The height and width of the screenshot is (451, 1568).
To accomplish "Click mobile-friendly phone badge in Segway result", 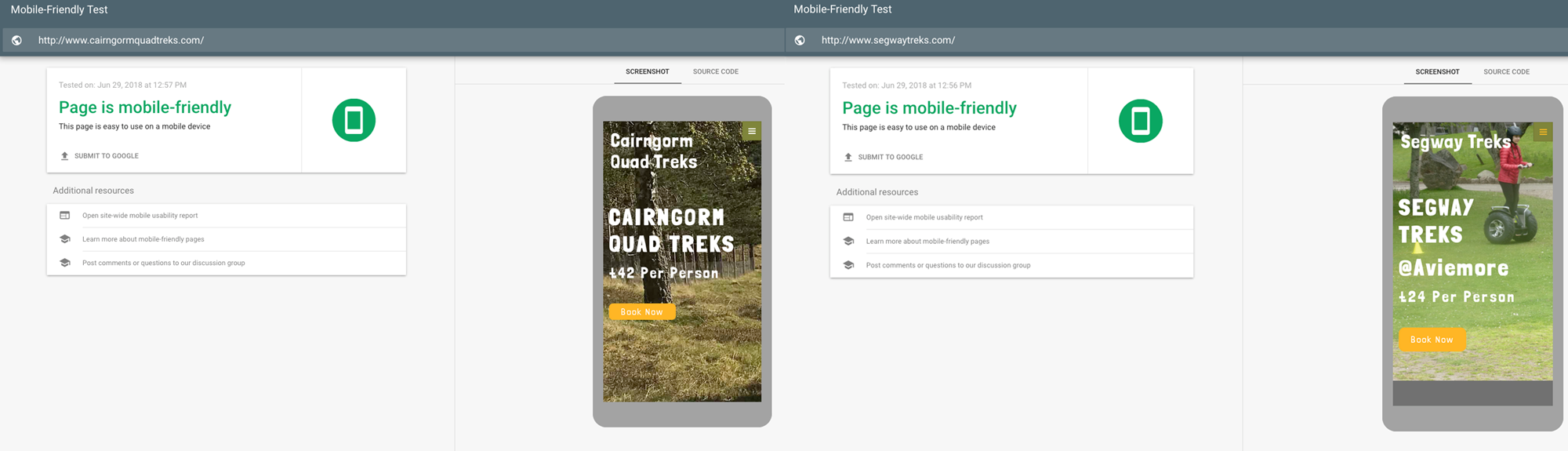I will point(1140,121).
